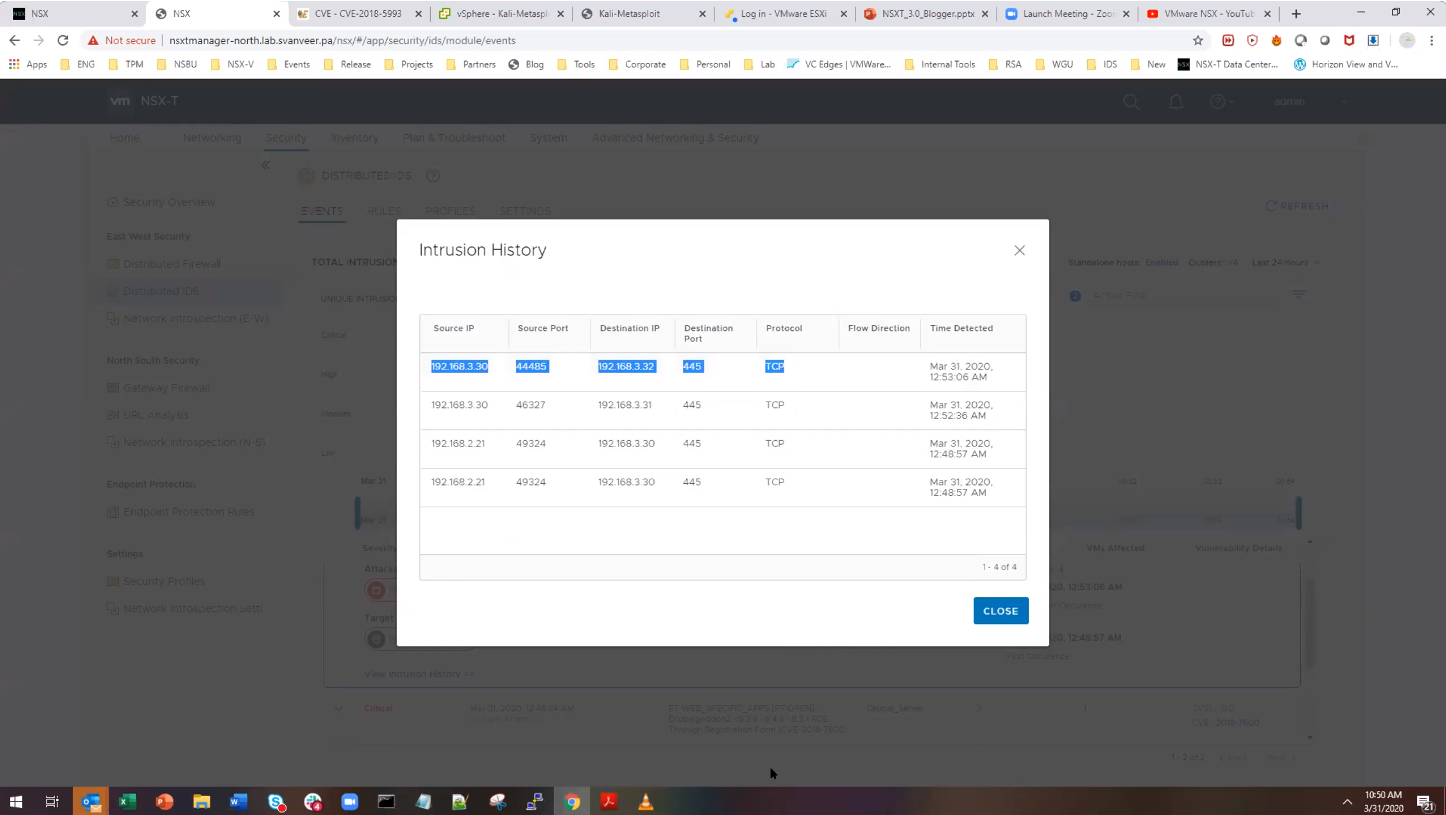Switch to the Kali-Metasploit browser tab
The image size is (1446, 815).
(640, 14)
